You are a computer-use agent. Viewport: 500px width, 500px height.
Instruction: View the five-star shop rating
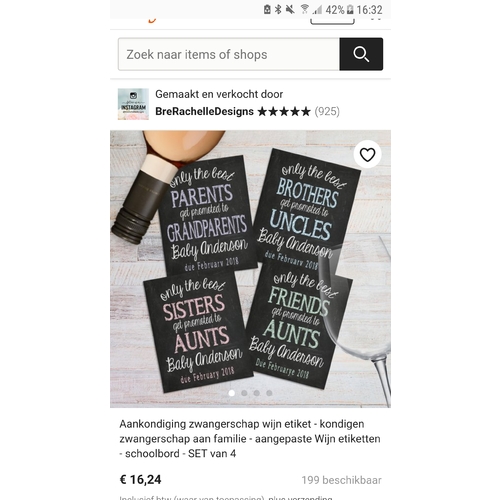tap(284, 111)
